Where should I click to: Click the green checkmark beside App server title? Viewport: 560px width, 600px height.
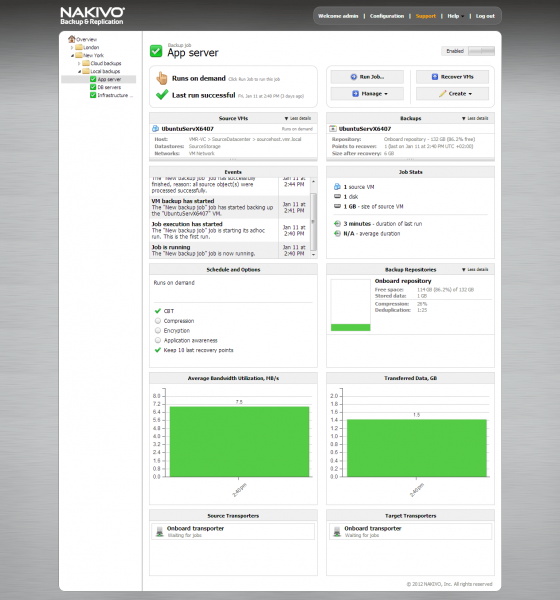pos(156,51)
